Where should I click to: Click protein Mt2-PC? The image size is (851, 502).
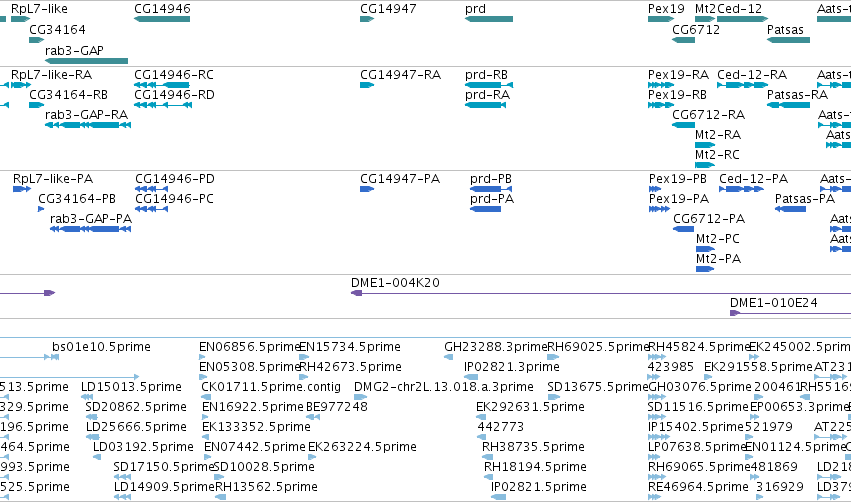coord(717,239)
